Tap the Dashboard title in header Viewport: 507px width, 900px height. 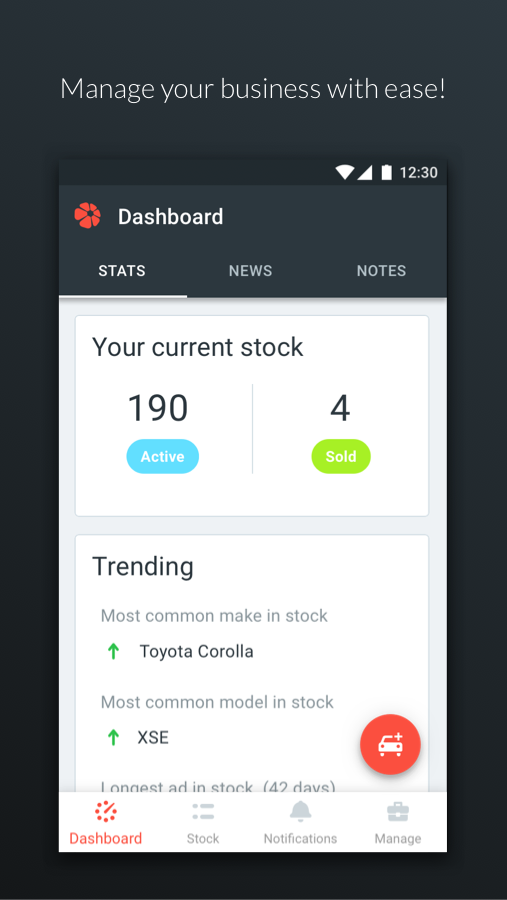(x=171, y=216)
